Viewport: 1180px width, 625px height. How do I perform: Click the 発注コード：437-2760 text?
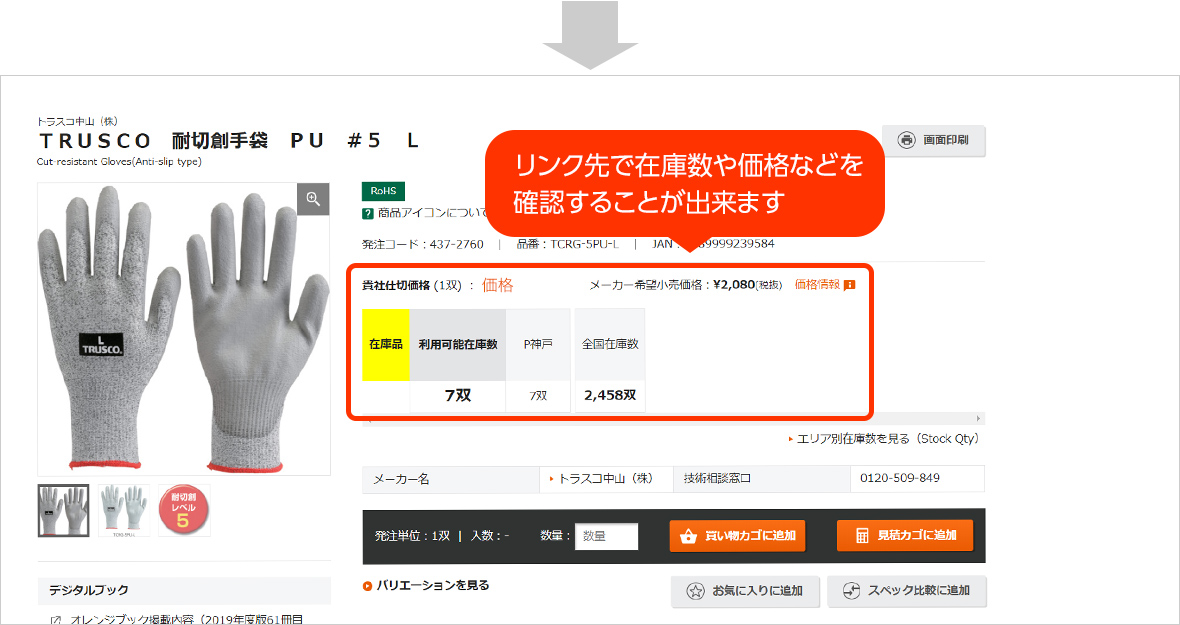pyautogui.click(x=424, y=244)
